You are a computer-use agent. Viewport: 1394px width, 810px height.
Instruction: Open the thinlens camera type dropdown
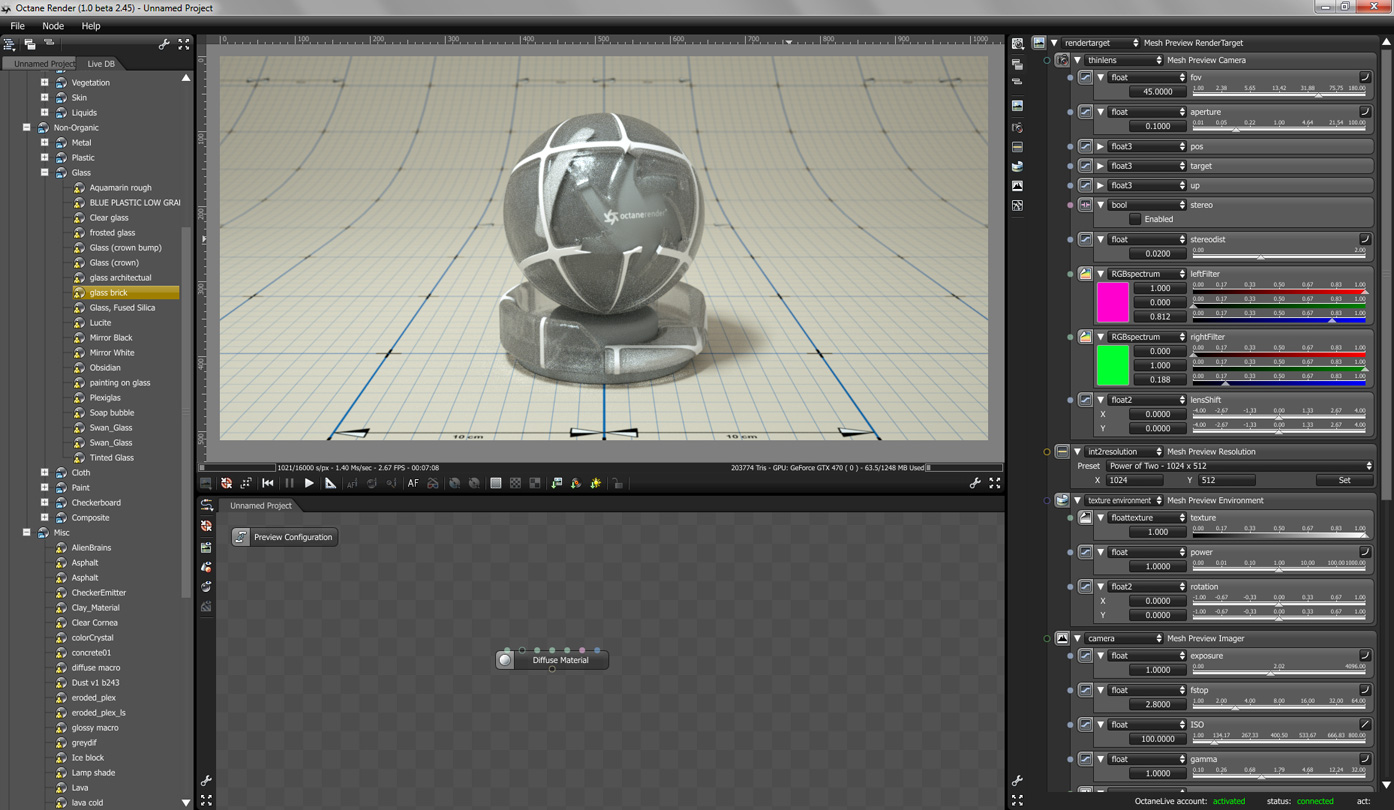point(1124,60)
